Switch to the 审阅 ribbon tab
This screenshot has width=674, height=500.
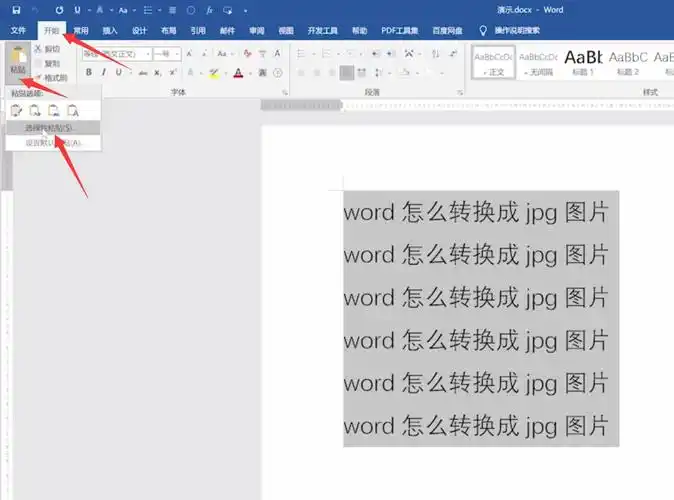(257, 31)
